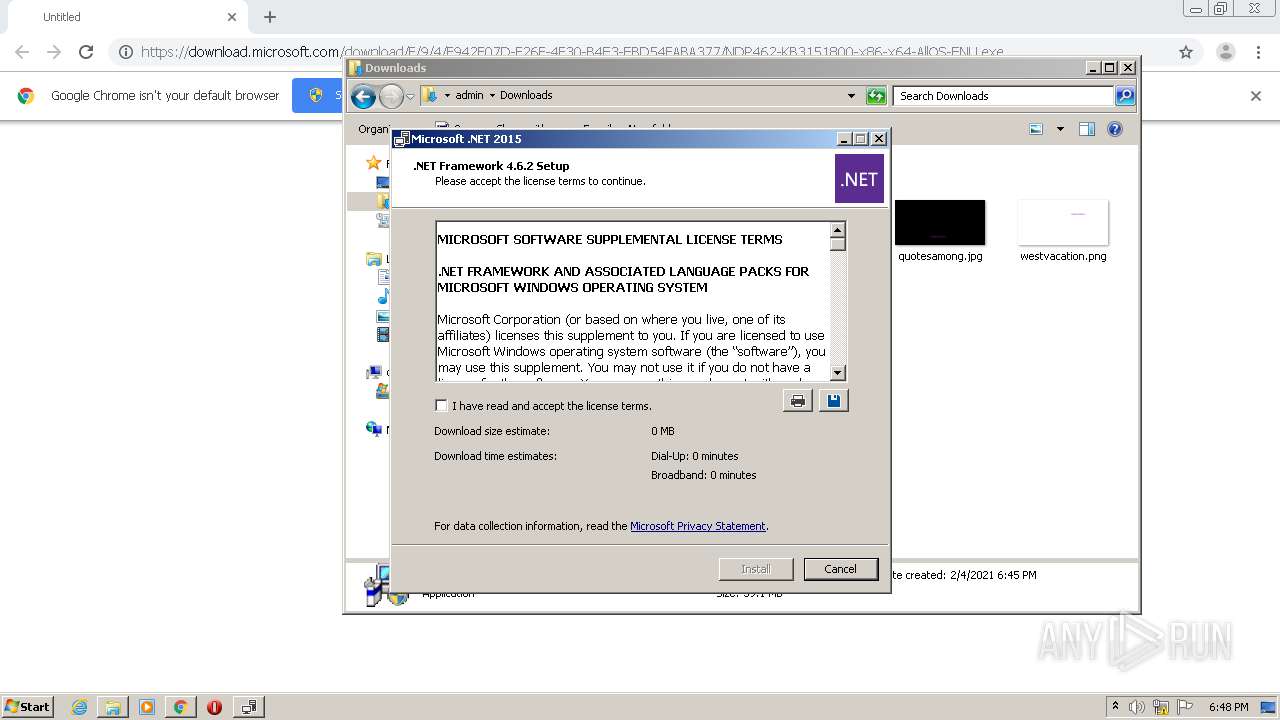Click the Libraries icon in the explorer sidebar
The height and width of the screenshot is (720, 1280).
point(374,259)
